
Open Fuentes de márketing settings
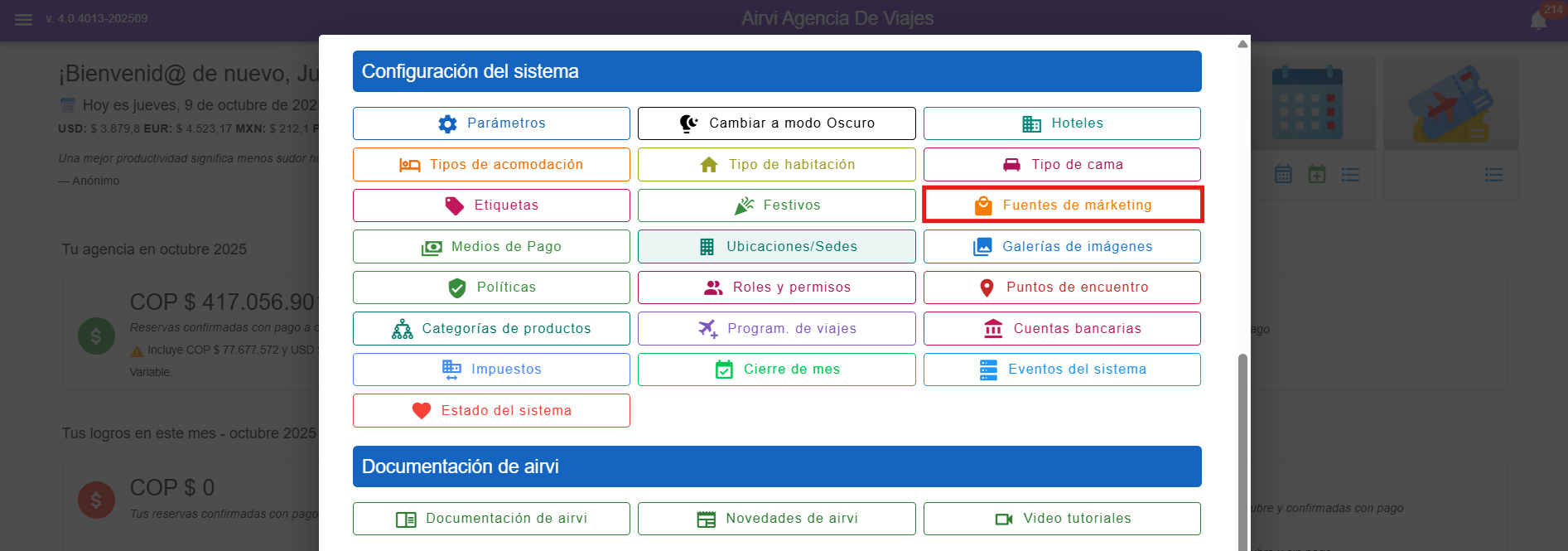1062,205
